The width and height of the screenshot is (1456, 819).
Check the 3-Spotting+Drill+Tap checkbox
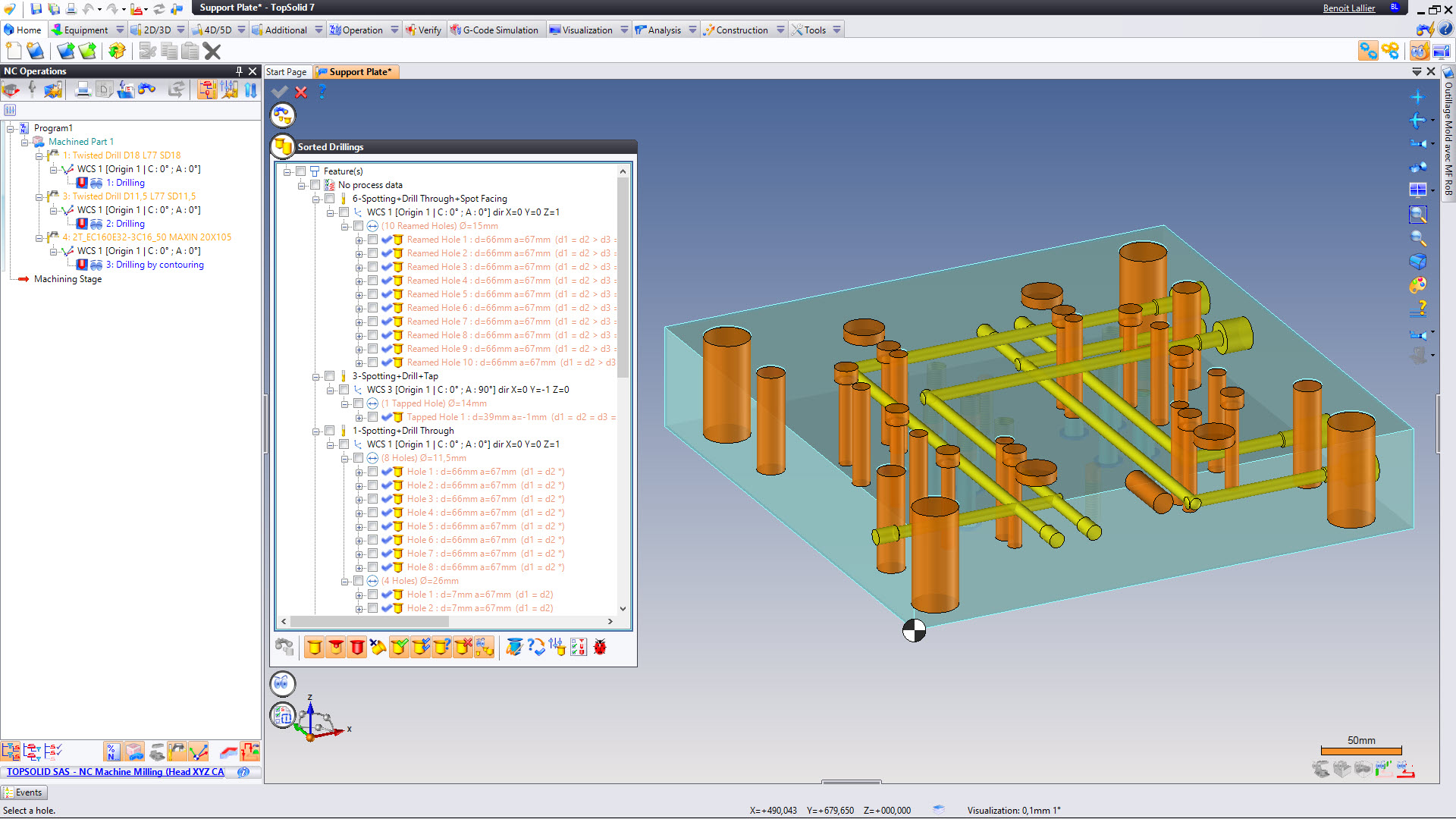330,376
